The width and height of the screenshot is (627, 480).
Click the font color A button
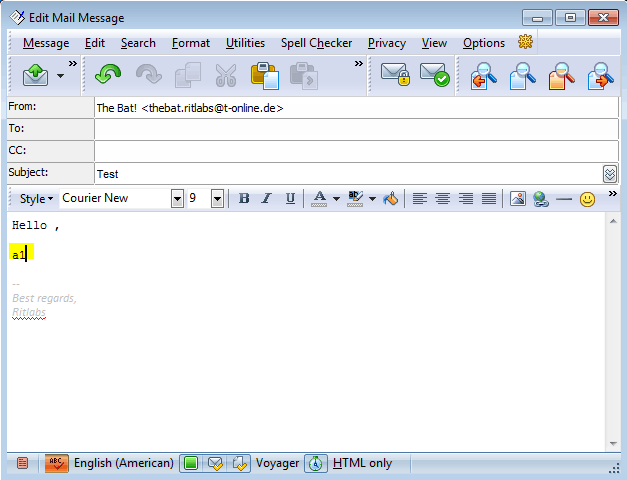click(x=319, y=198)
